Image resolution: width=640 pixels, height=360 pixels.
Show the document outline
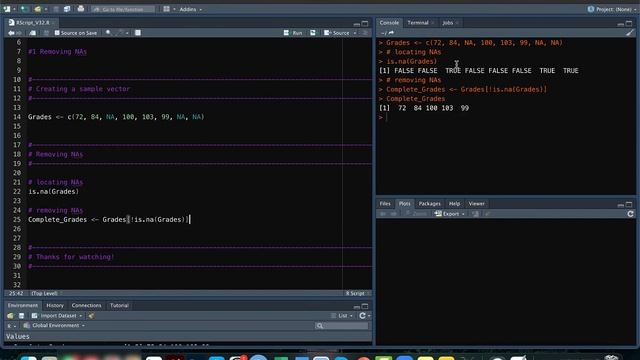coord(365,33)
